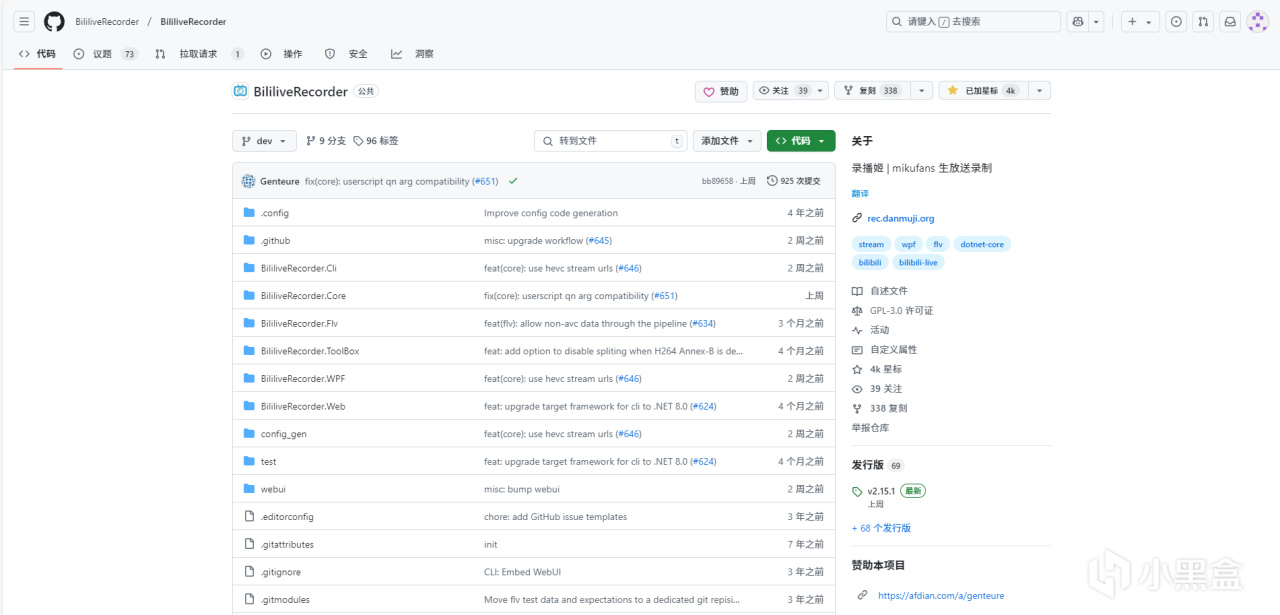Click the plus create-new icon
This screenshot has height=615, width=1280.
tap(1132, 21)
